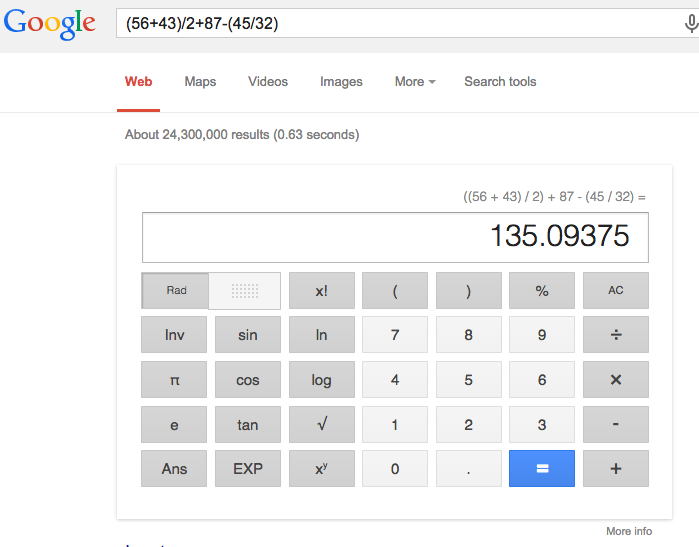Image resolution: width=699 pixels, height=547 pixels.
Task: Toggle Rad angle mode
Action: click(x=175, y=290)
